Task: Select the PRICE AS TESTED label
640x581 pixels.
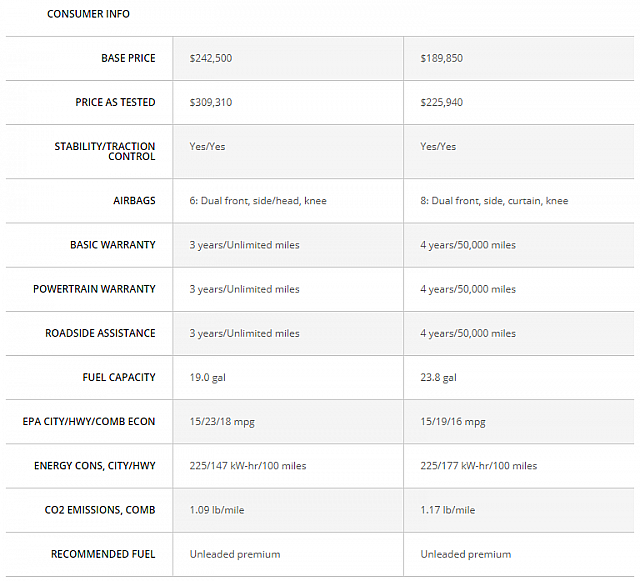Action: coord(115,102)
